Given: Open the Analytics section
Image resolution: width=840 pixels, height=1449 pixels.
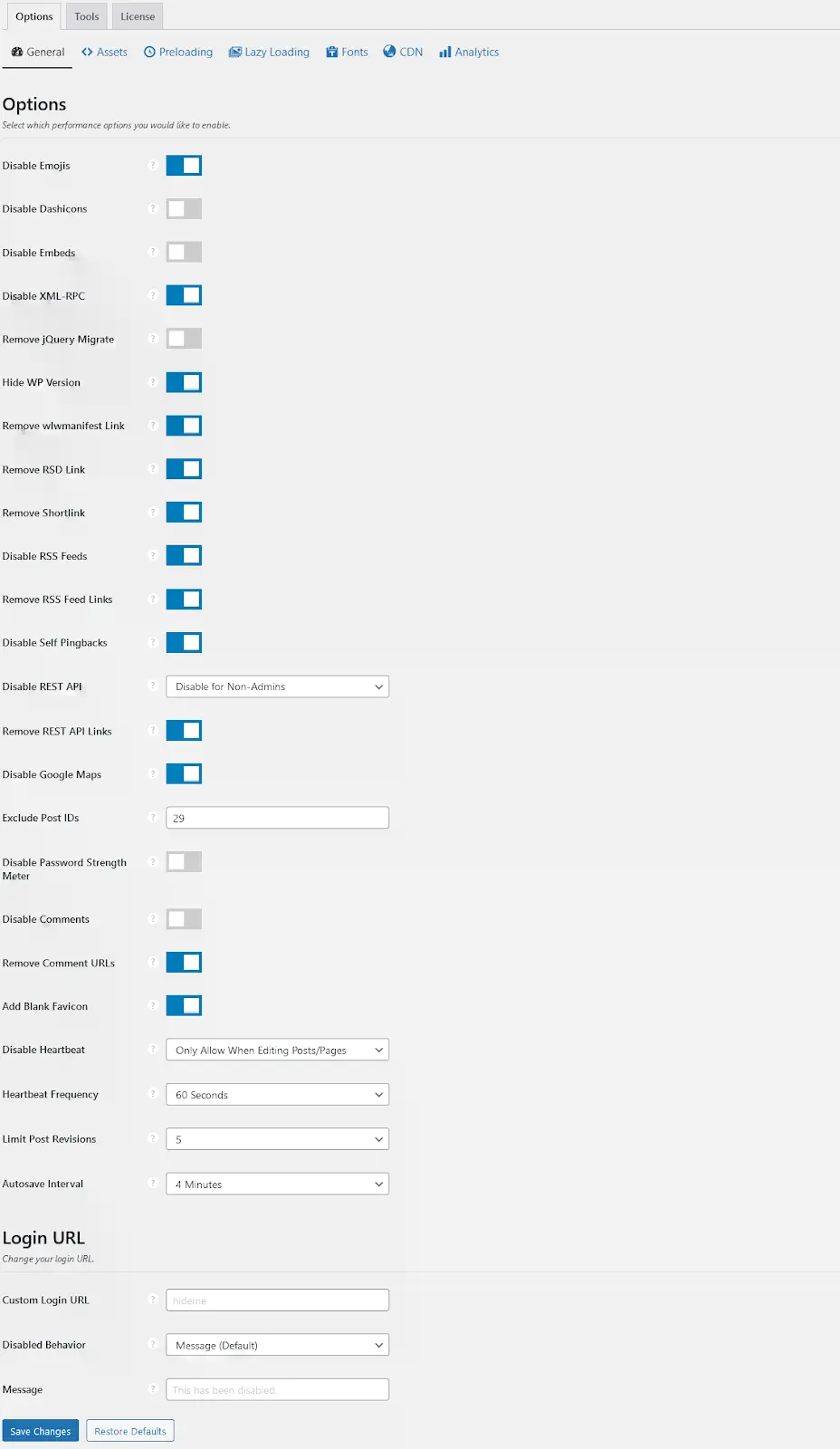Looking at the screenshot, I should 469,52.
